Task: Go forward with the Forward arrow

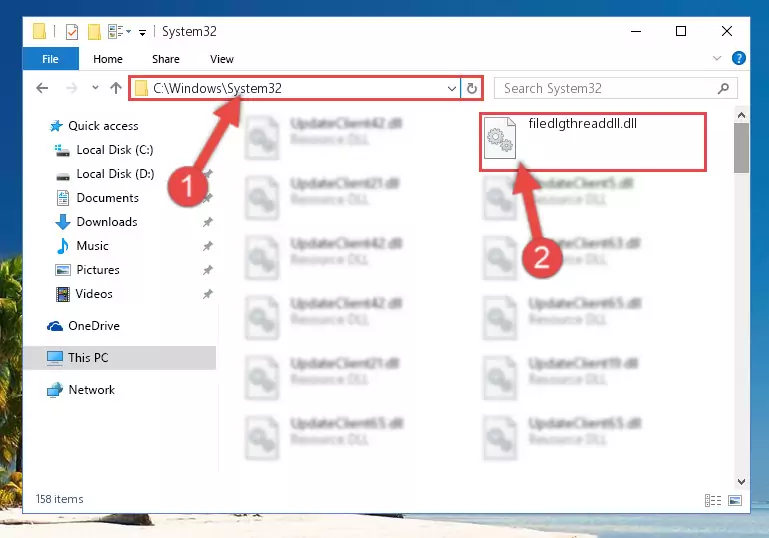Action: (x=72, y=88)
